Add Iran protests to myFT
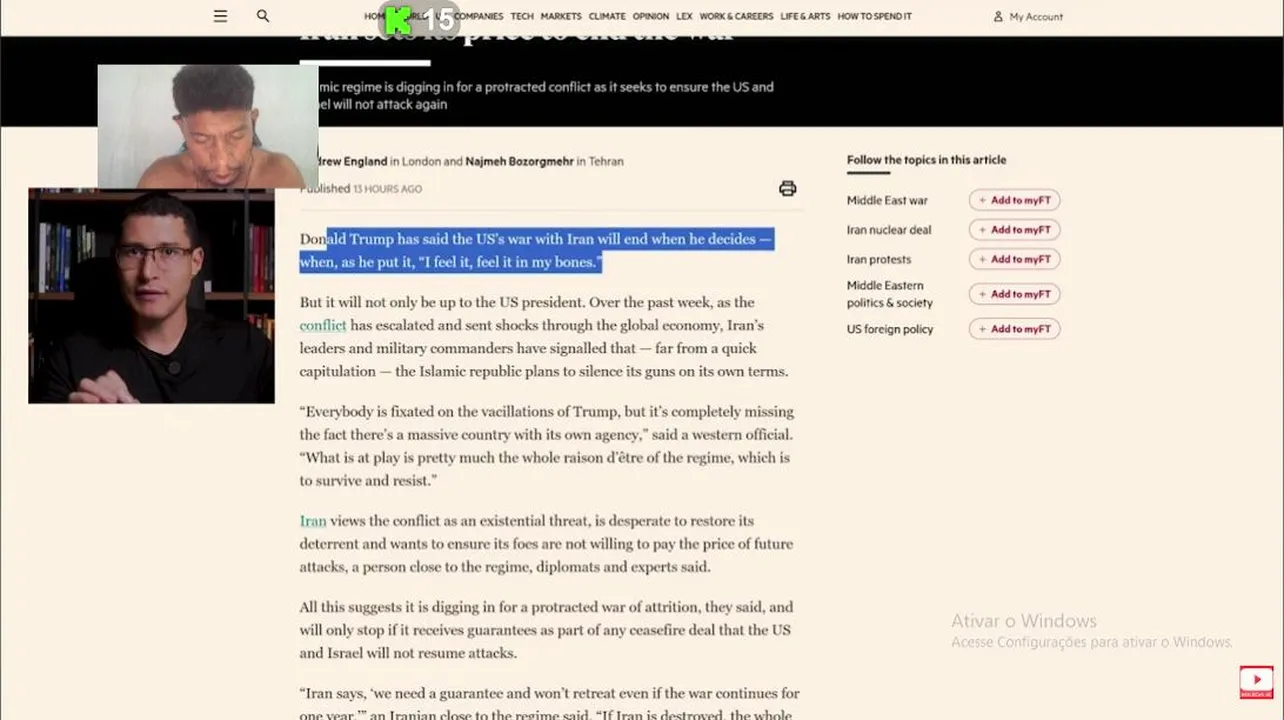The image size is (1284, 720). tap(1014, 259)
